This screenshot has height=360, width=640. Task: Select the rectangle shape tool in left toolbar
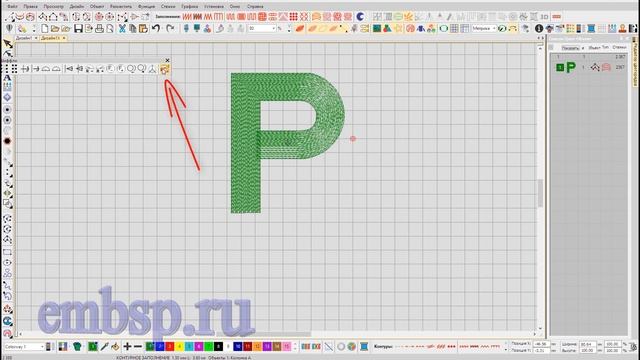pos(7,252)
